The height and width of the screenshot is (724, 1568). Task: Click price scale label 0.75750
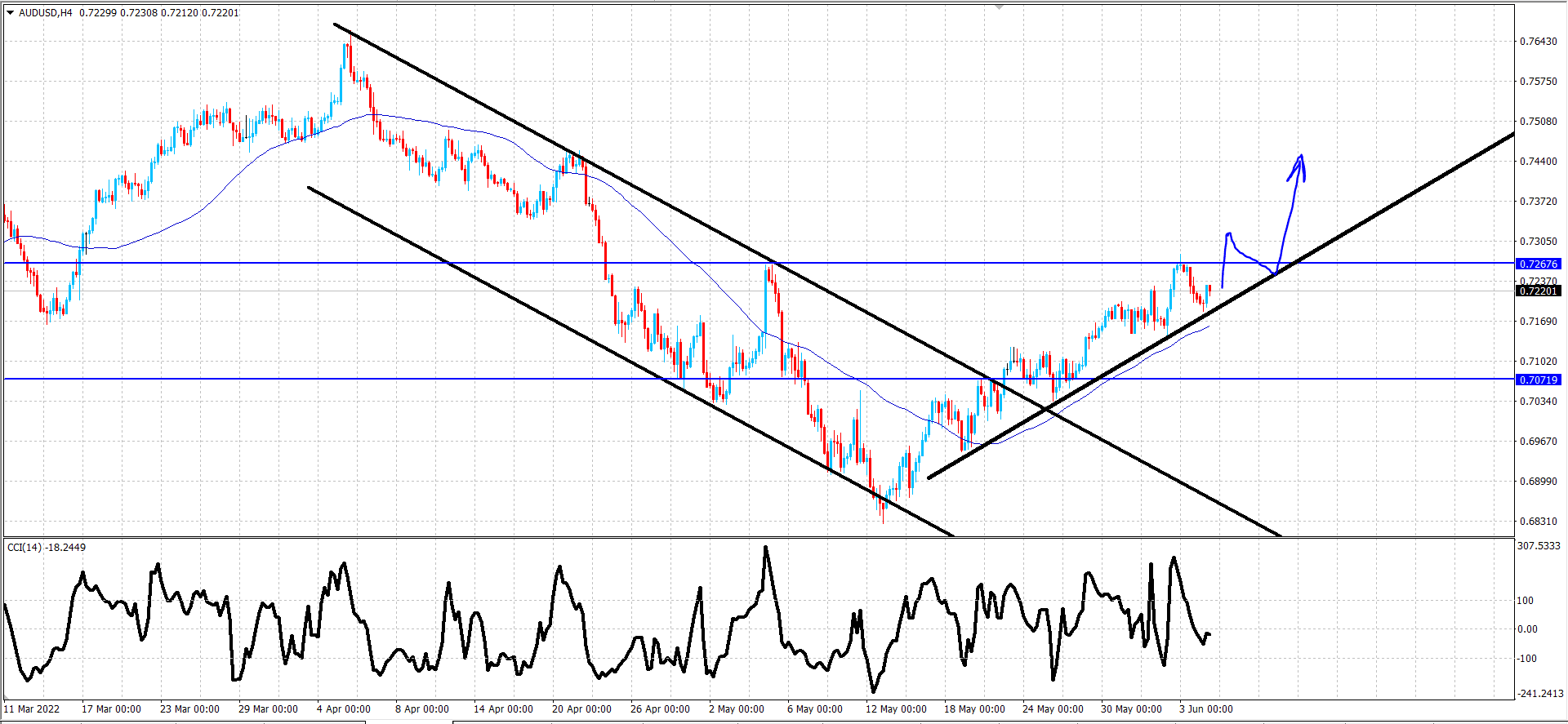(1538, 82)
